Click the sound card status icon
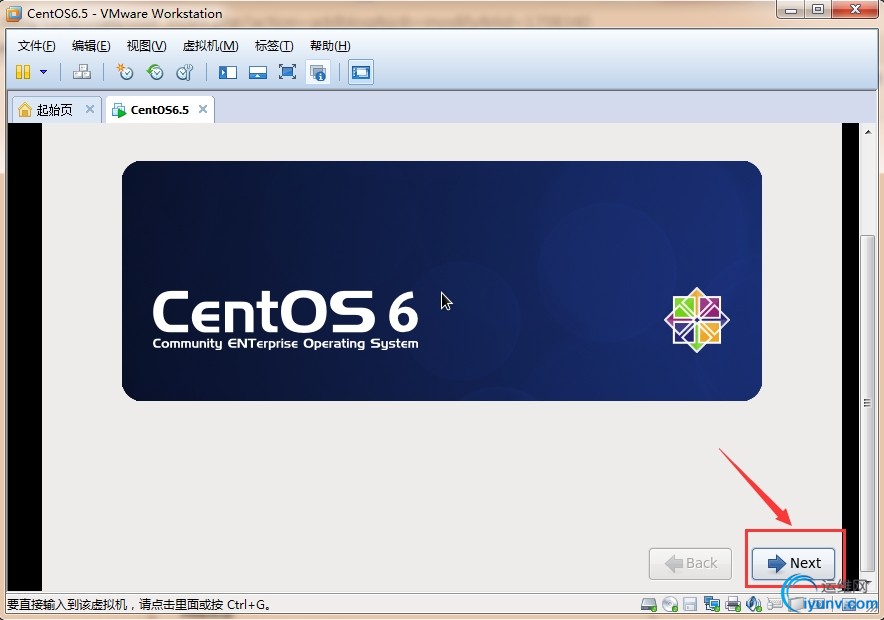This screenshot has width=884, height=620. tap(753, 605)
